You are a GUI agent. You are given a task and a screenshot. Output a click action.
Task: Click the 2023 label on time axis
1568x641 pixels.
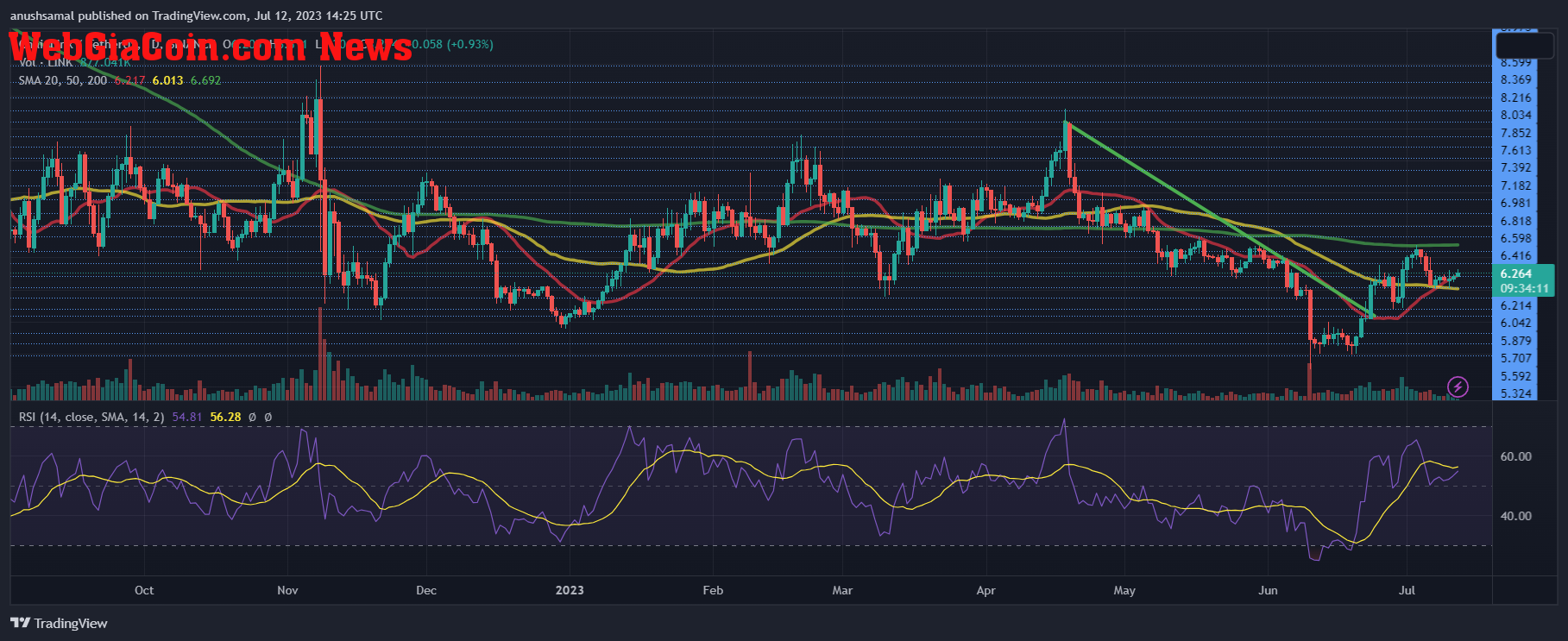(570, 590)
